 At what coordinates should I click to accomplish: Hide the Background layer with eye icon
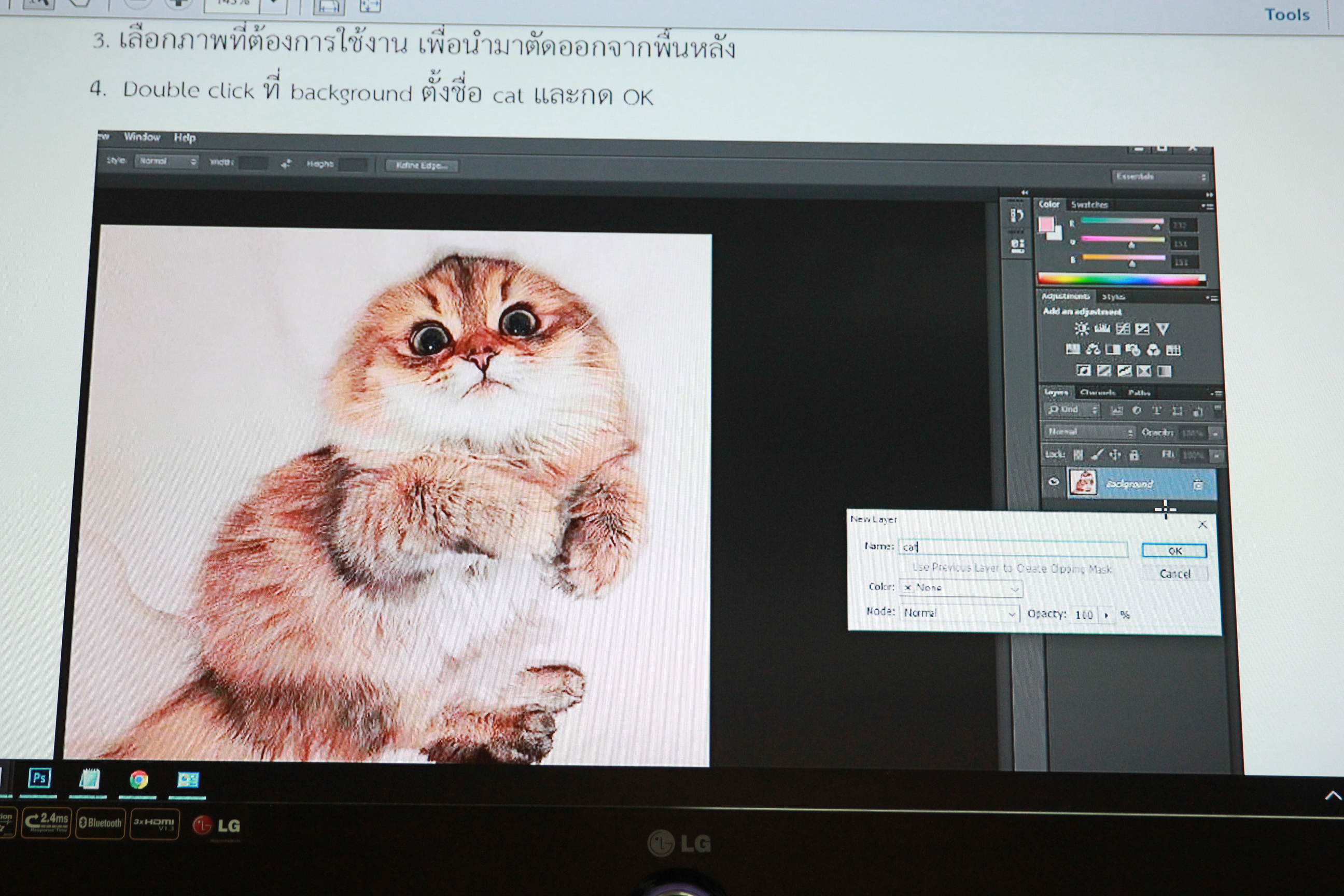coord(1053,482)
